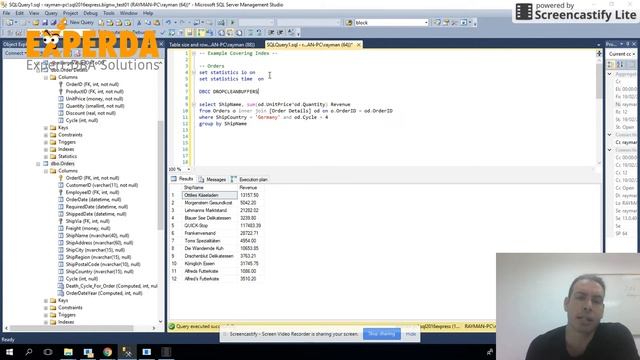Open the File menu

[x=7, y=13]
